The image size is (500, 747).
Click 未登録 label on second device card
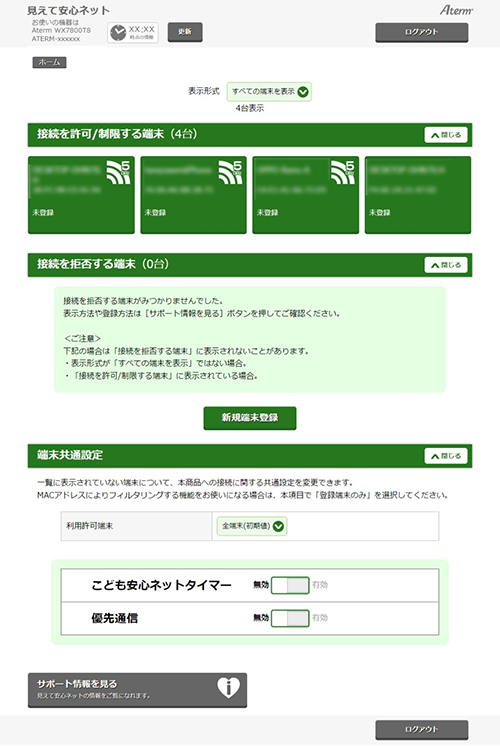coord(155,212)
